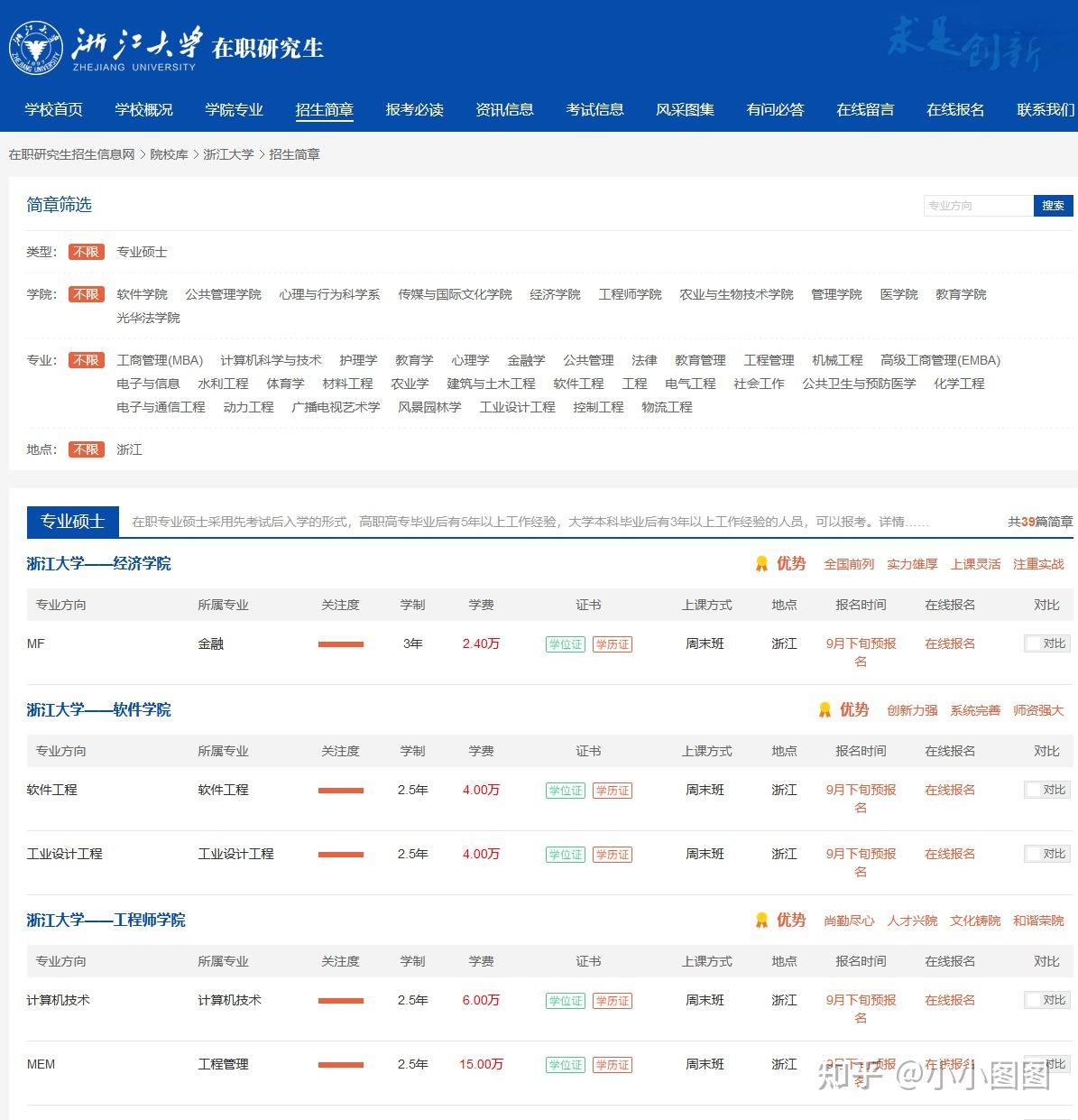1078x1120 pixels.
Task: Select 不限 in the 专业 filter
Action: tap(87, 360)
